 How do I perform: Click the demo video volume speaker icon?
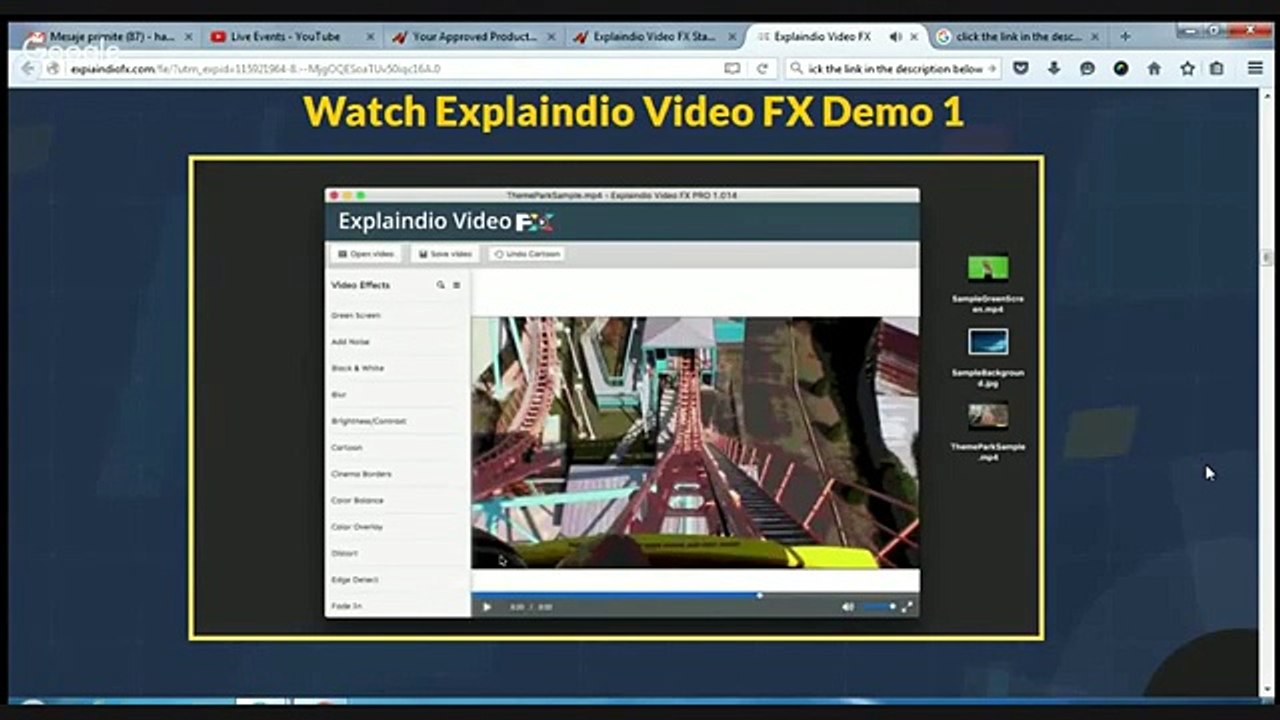848,606
